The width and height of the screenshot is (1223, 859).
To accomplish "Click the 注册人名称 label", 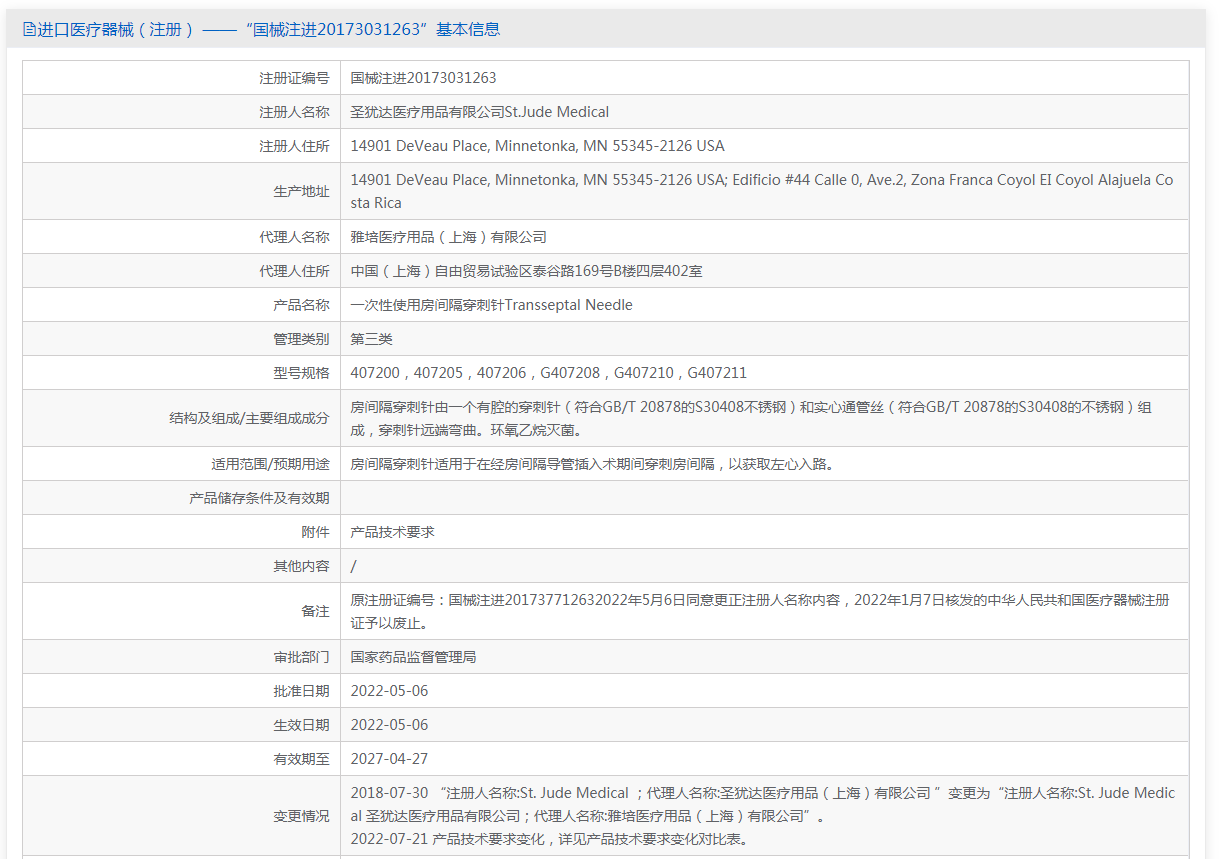I will click(x=294, y=112).
